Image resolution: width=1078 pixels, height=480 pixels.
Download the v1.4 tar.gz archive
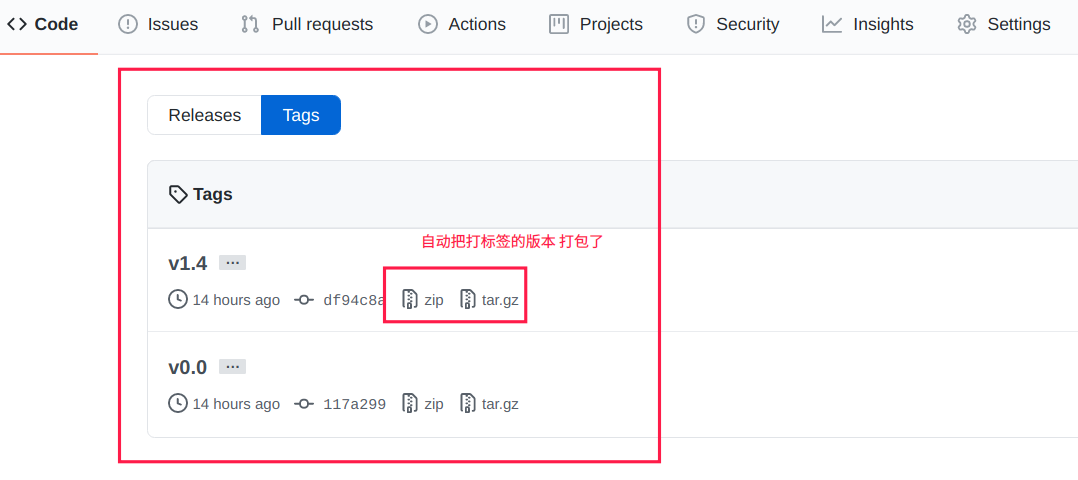(x=489, y=300)
